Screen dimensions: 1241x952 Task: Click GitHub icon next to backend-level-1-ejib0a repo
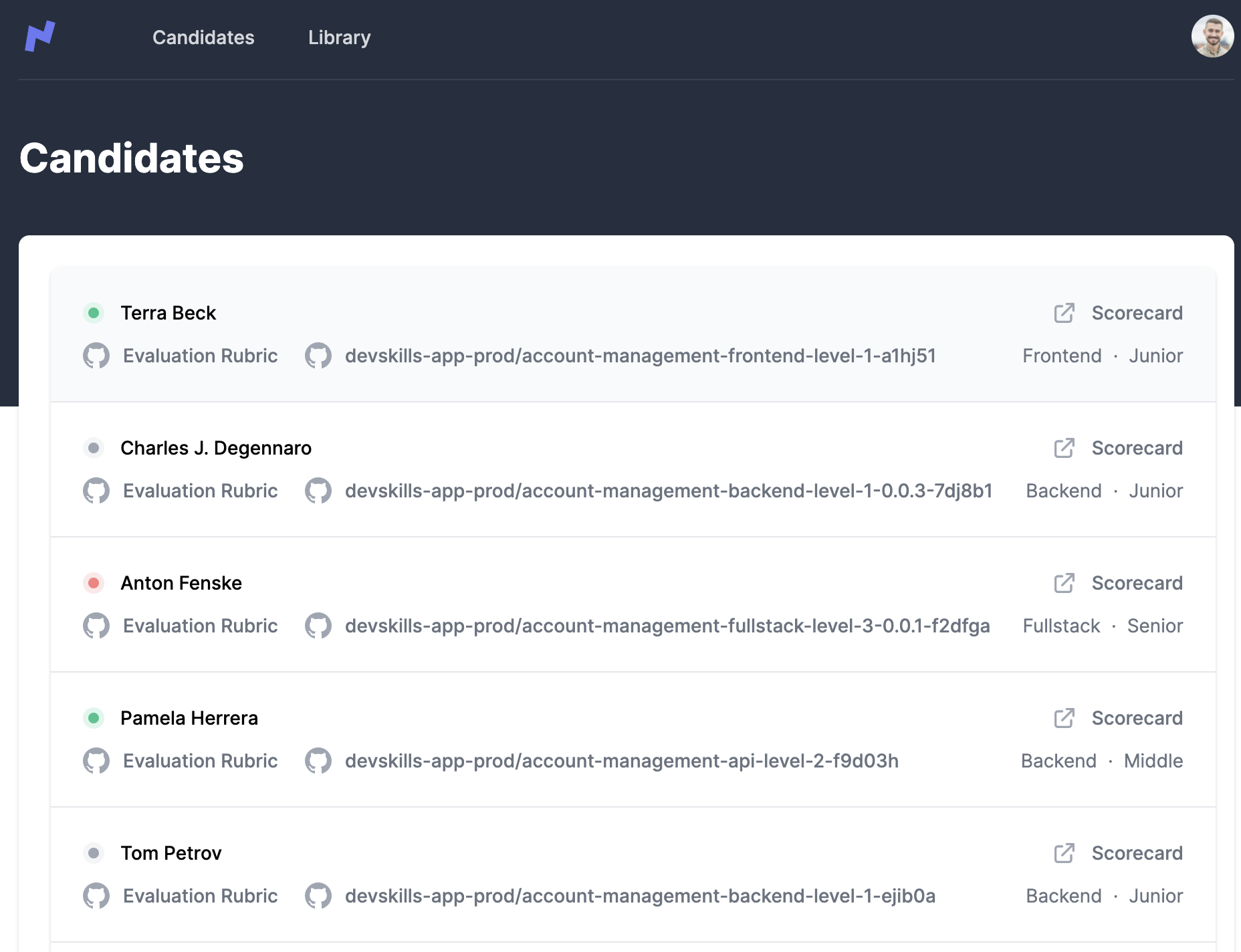pos(318,896)
